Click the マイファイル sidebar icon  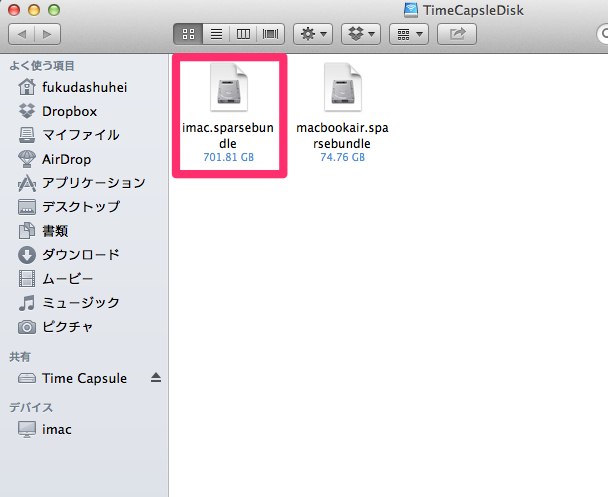[x=27, y=135]
